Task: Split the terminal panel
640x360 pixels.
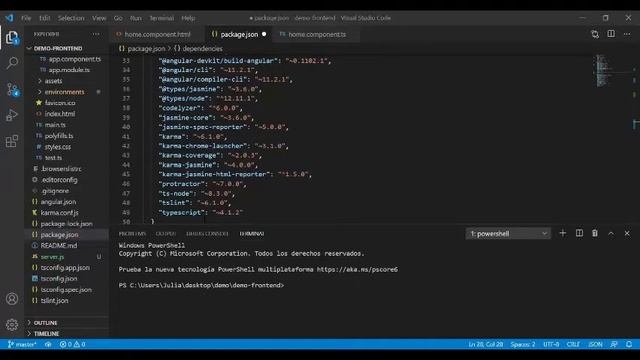Action: pos(579,233)
